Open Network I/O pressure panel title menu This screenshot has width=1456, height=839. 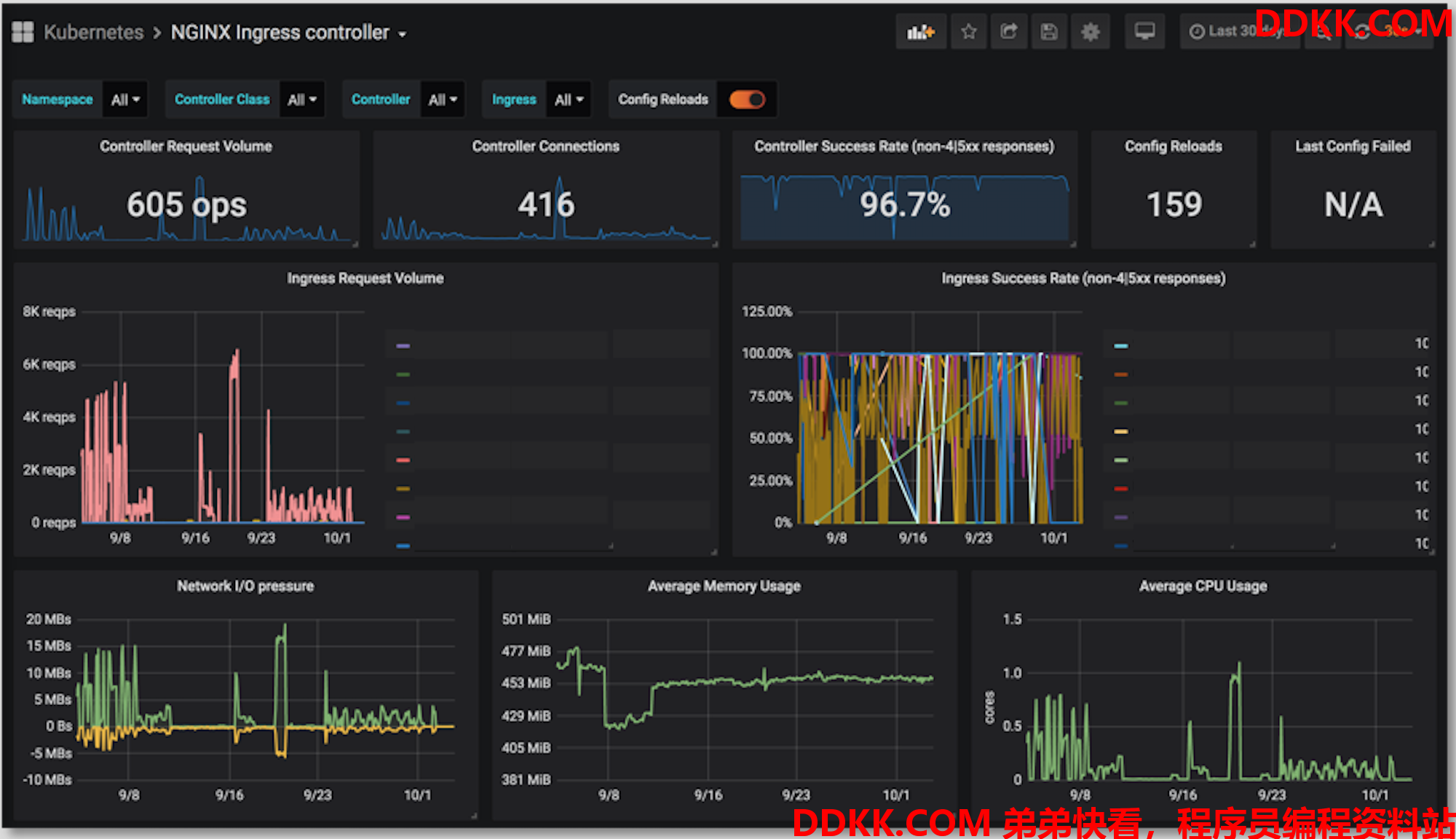[245, 586]
